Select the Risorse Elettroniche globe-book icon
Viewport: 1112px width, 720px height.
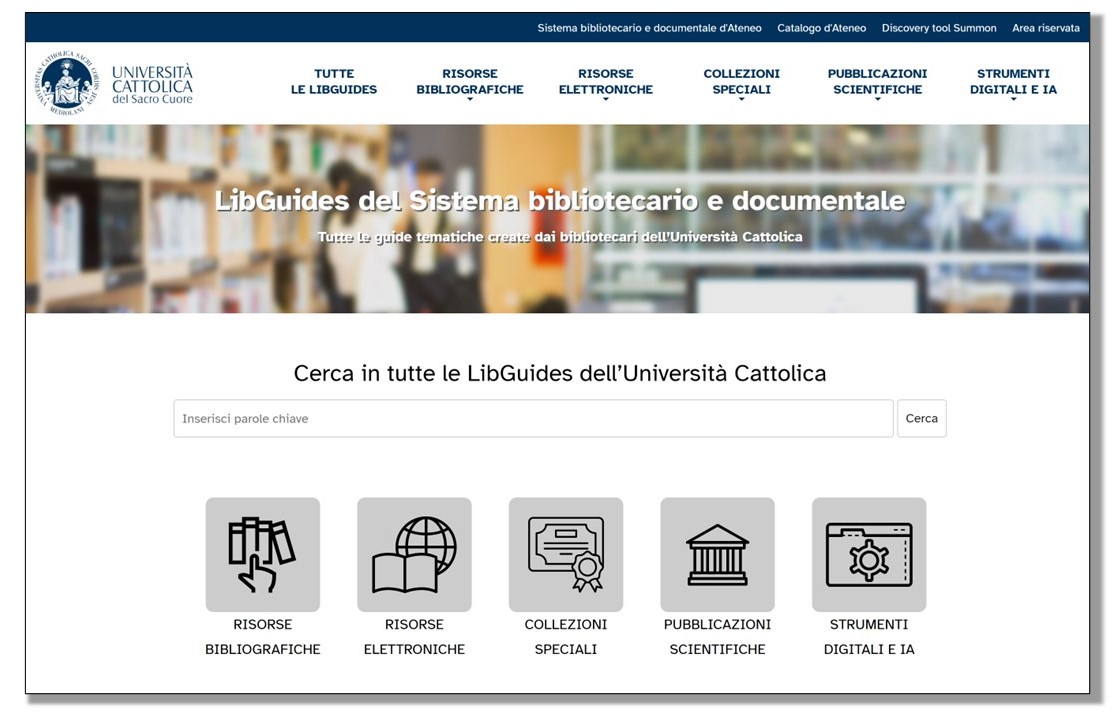414,554
